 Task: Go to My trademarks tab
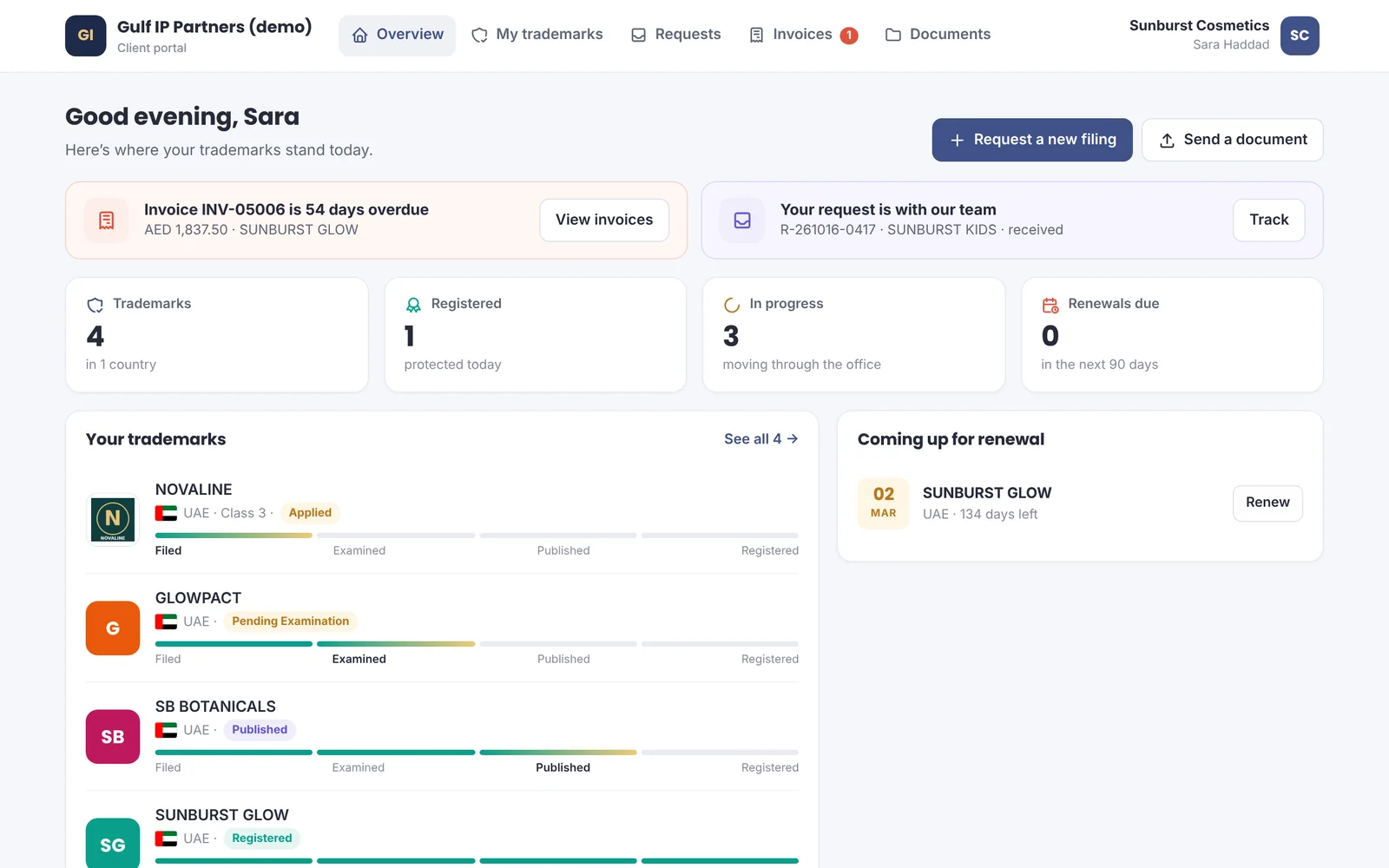click(x=537, y=35)
